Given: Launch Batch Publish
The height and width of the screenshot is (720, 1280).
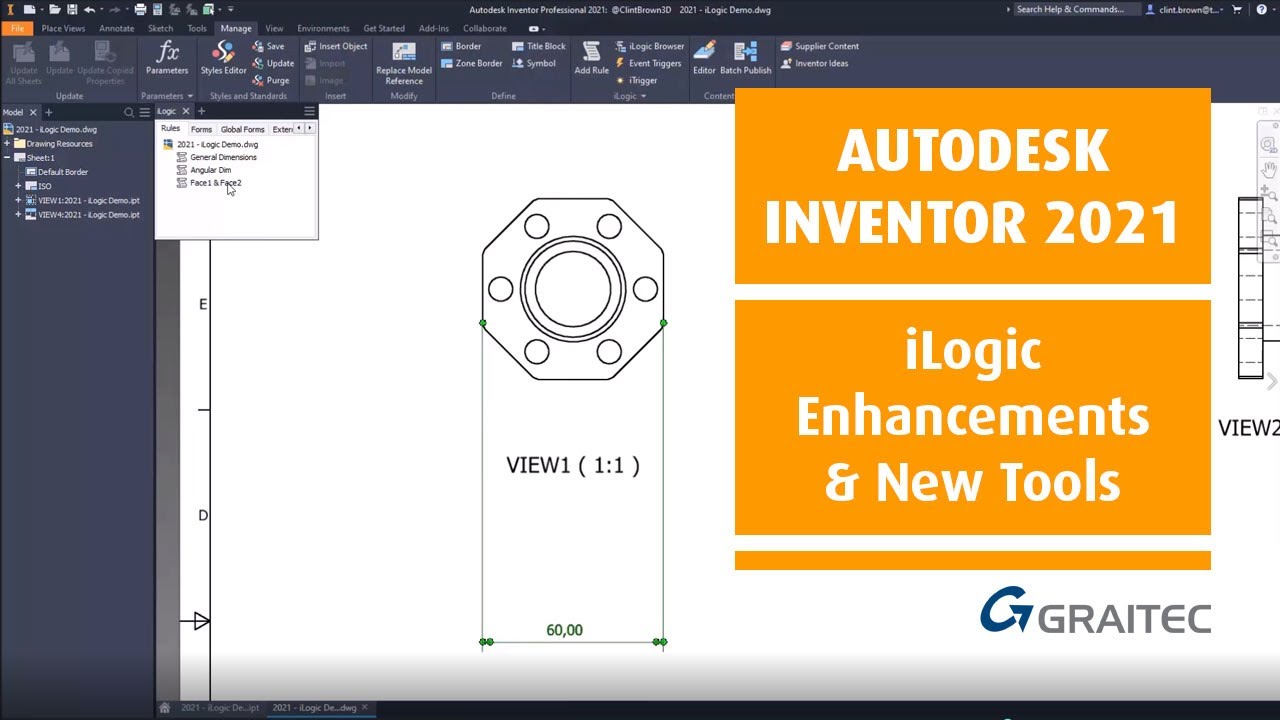Looking at the screenshot, I should (746, 59).
